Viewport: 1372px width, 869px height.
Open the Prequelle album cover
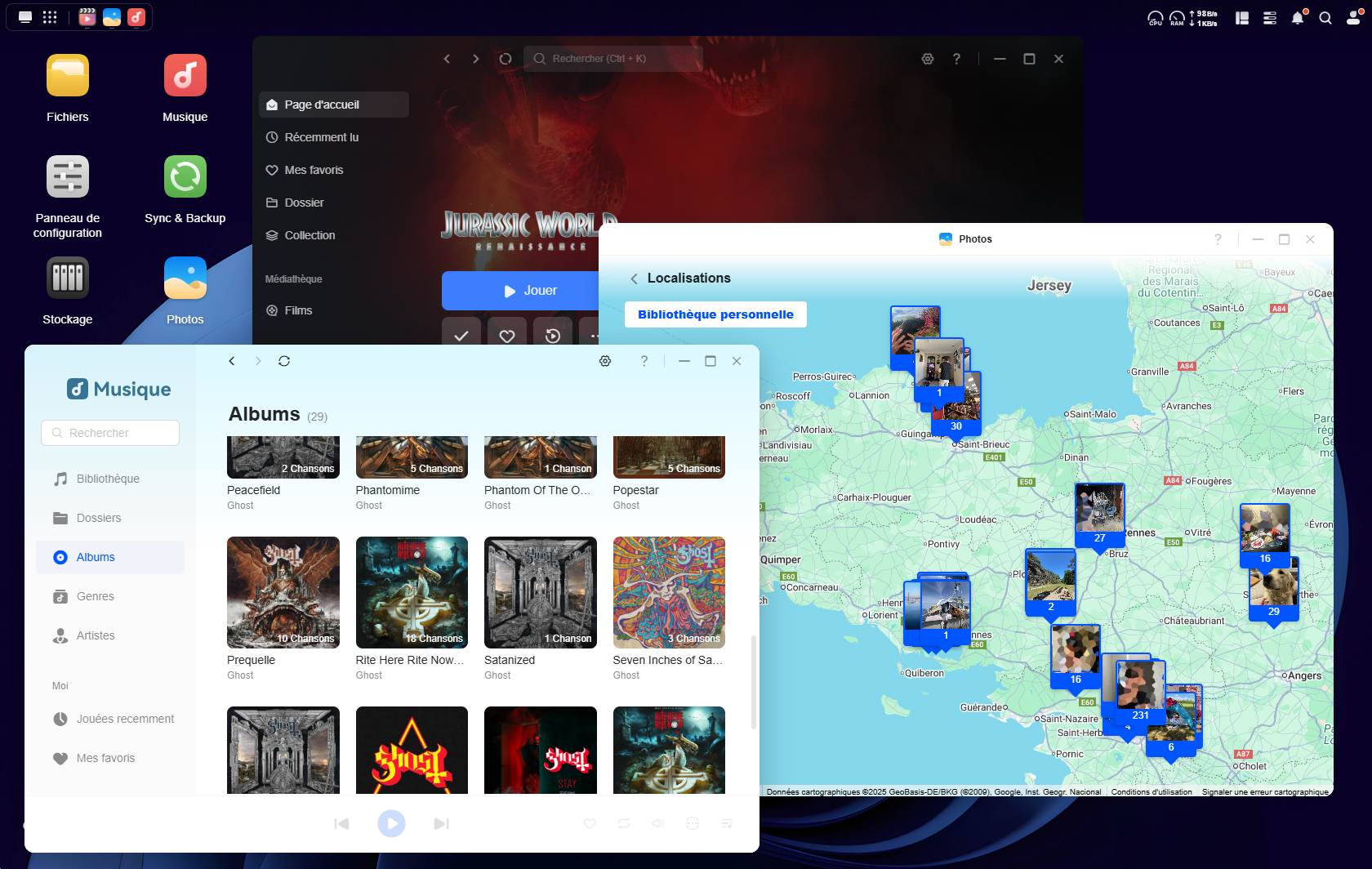tap(283, 592)
